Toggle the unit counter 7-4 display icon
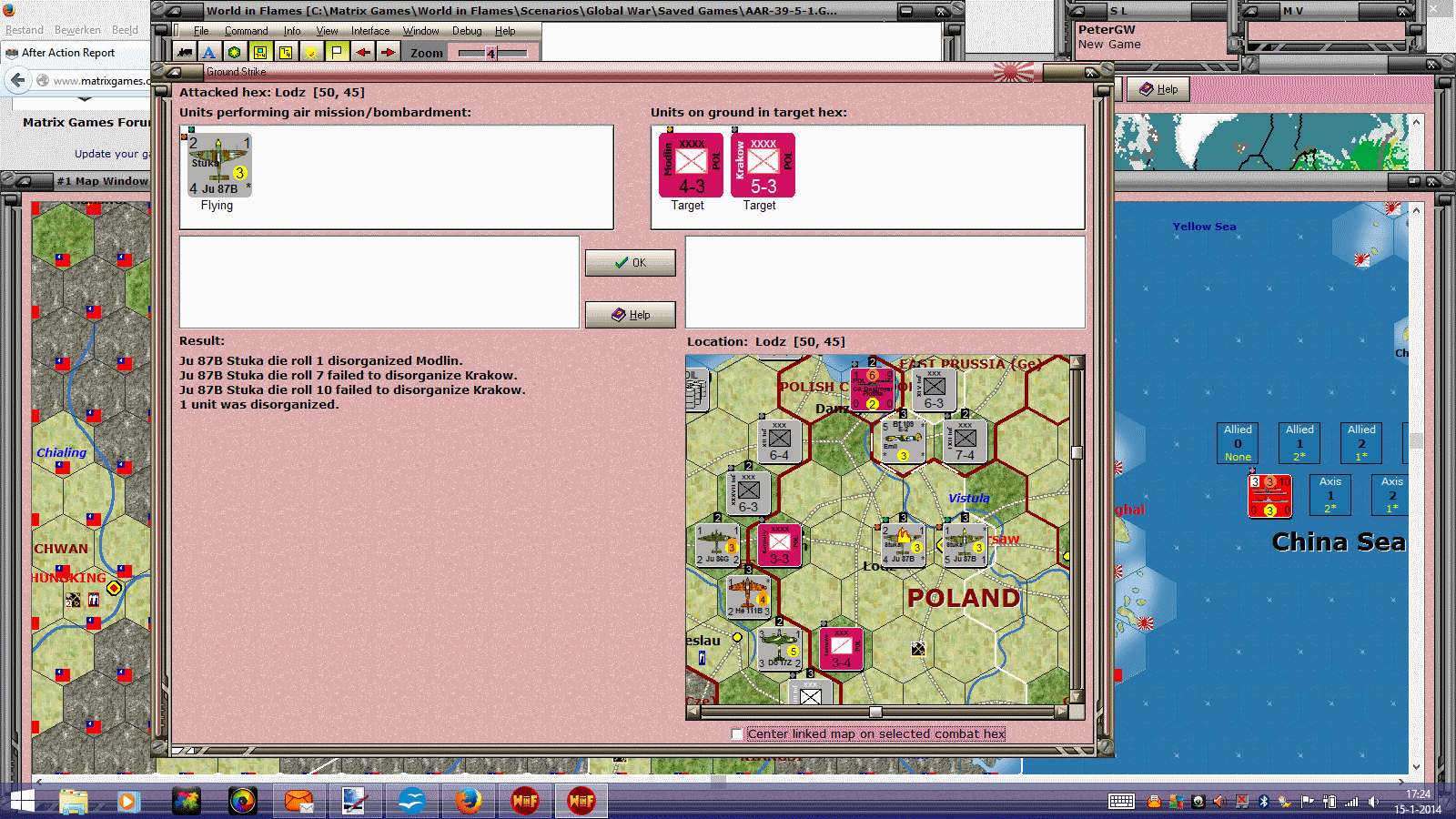This screenshot has width=1456, height=819. pos(260,53)
